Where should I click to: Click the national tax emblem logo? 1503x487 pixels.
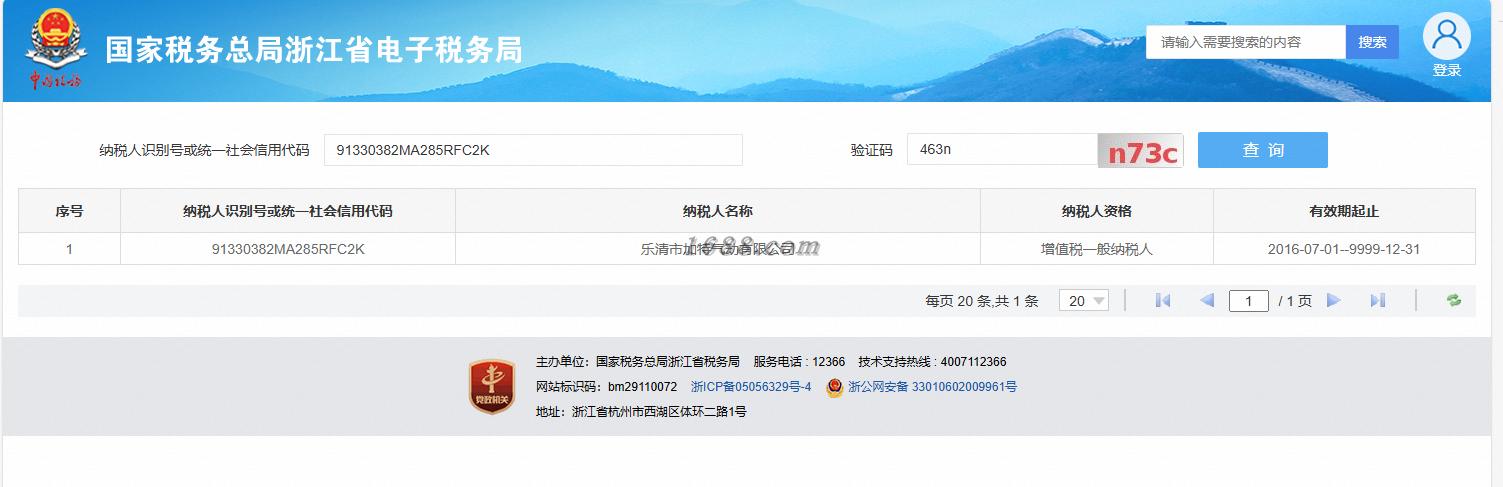[x=56, y=50]
